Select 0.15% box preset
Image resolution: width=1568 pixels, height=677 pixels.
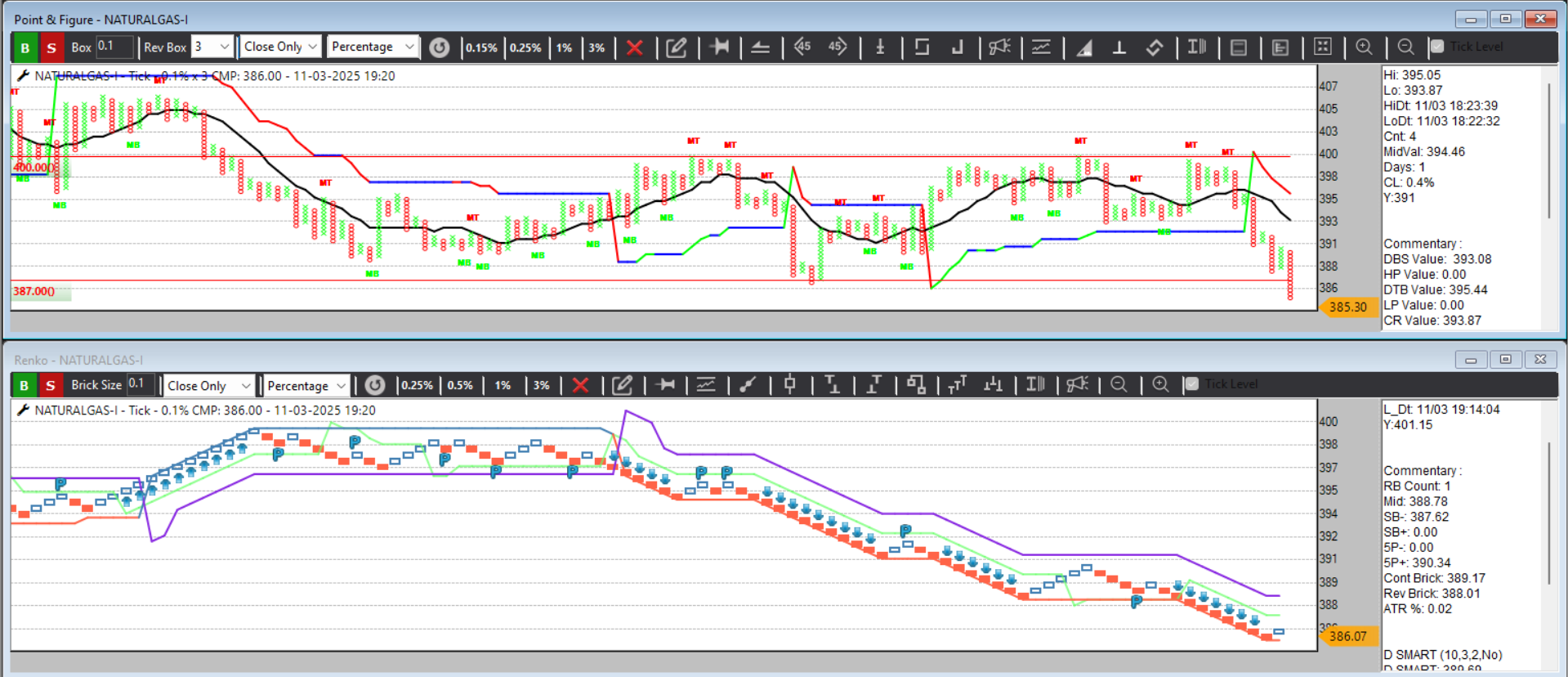point(481,47)
